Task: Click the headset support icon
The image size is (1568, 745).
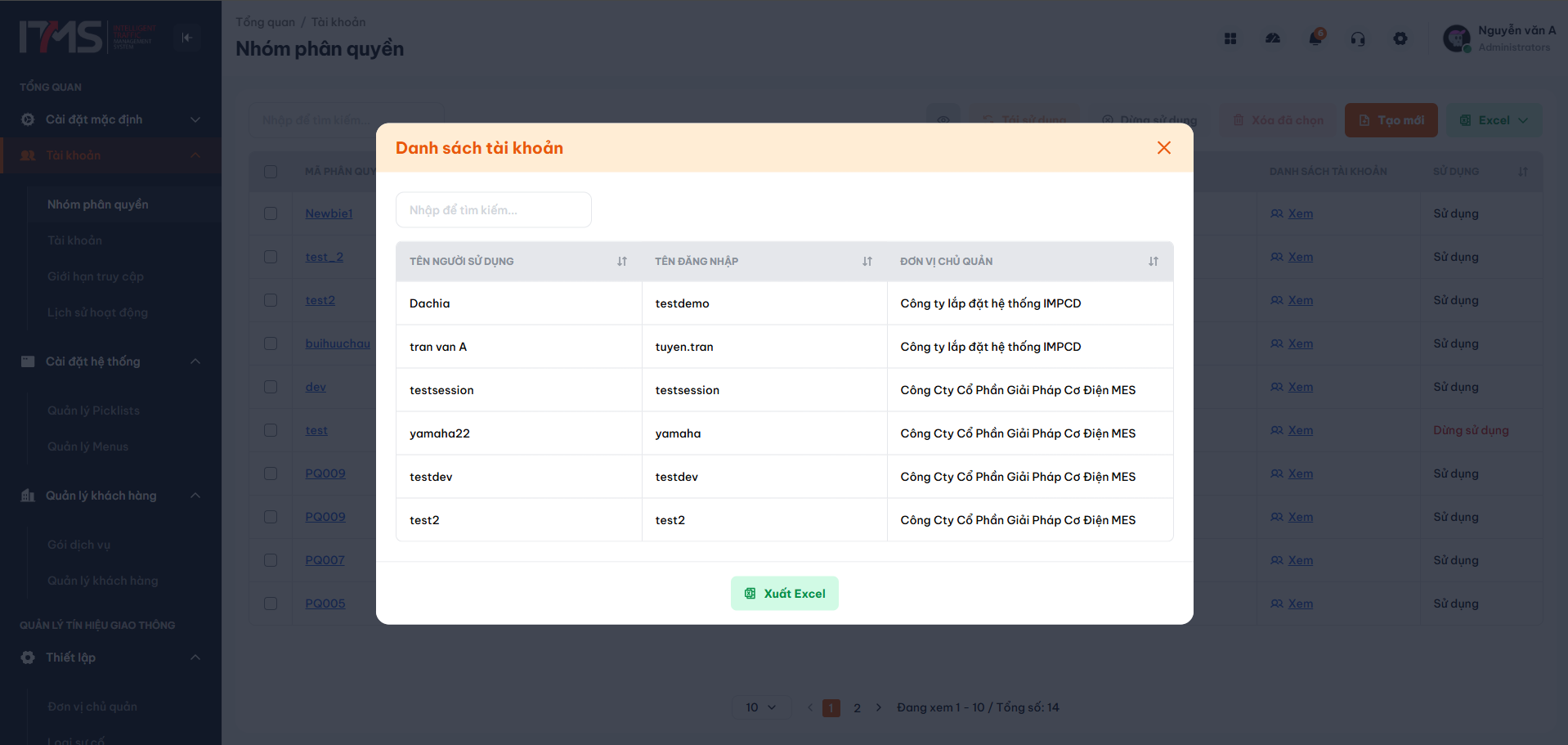Action: (x=1358, y=38)
